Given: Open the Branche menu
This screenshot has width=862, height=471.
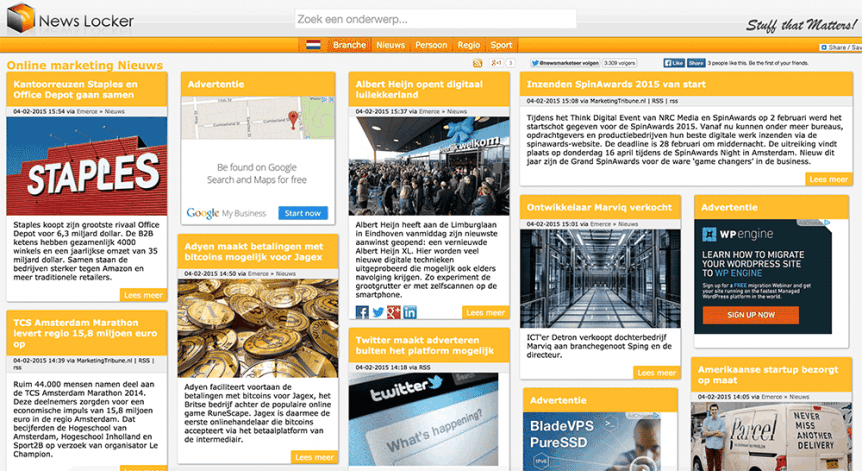Looking at the screenshot, I should coord(349,45).
